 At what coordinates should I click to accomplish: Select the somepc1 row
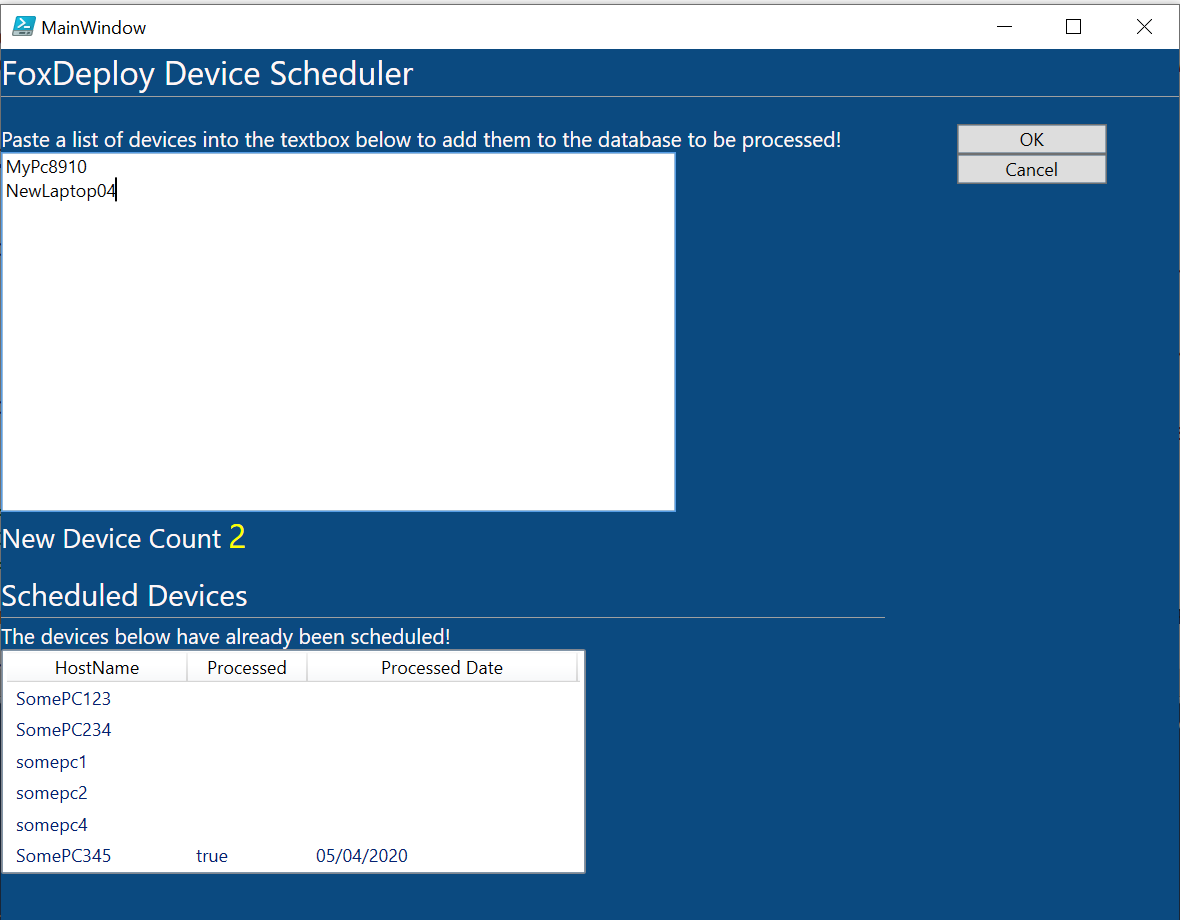pos(293,762)
